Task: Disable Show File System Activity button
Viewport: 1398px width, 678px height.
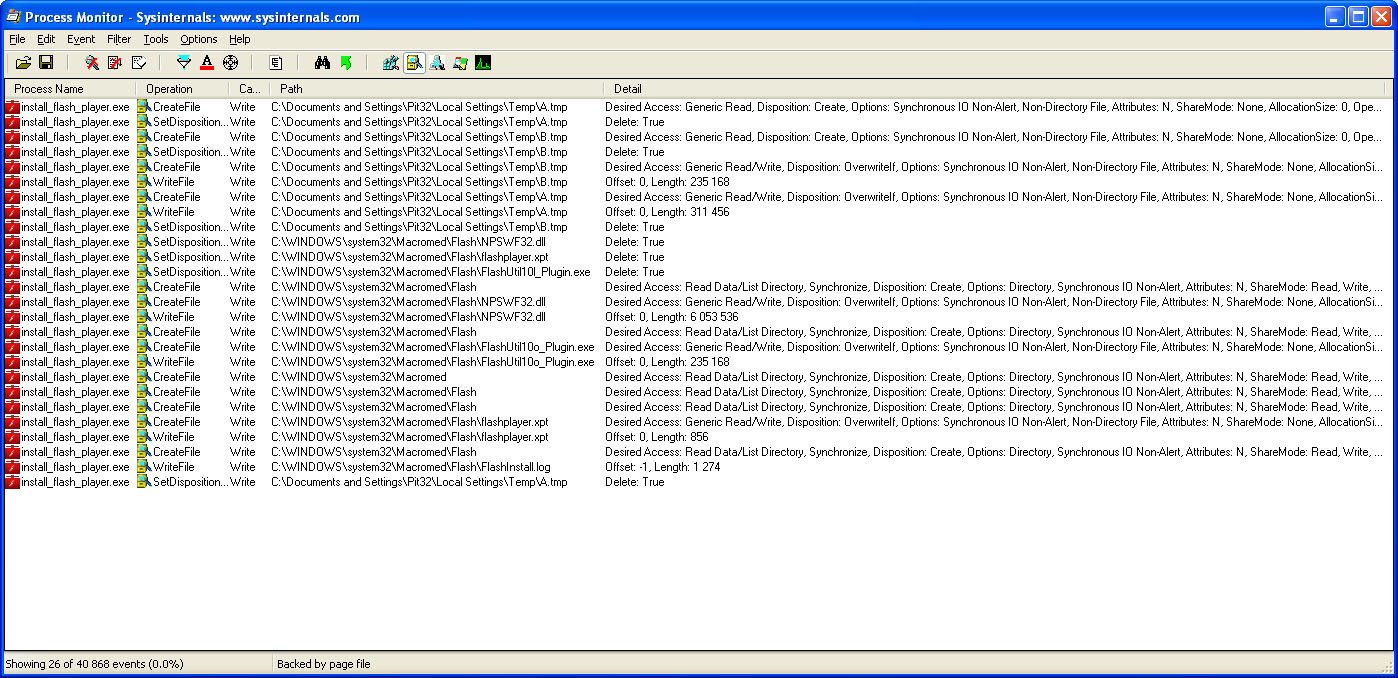Action: pyautogui.click(x=414, y=63)
